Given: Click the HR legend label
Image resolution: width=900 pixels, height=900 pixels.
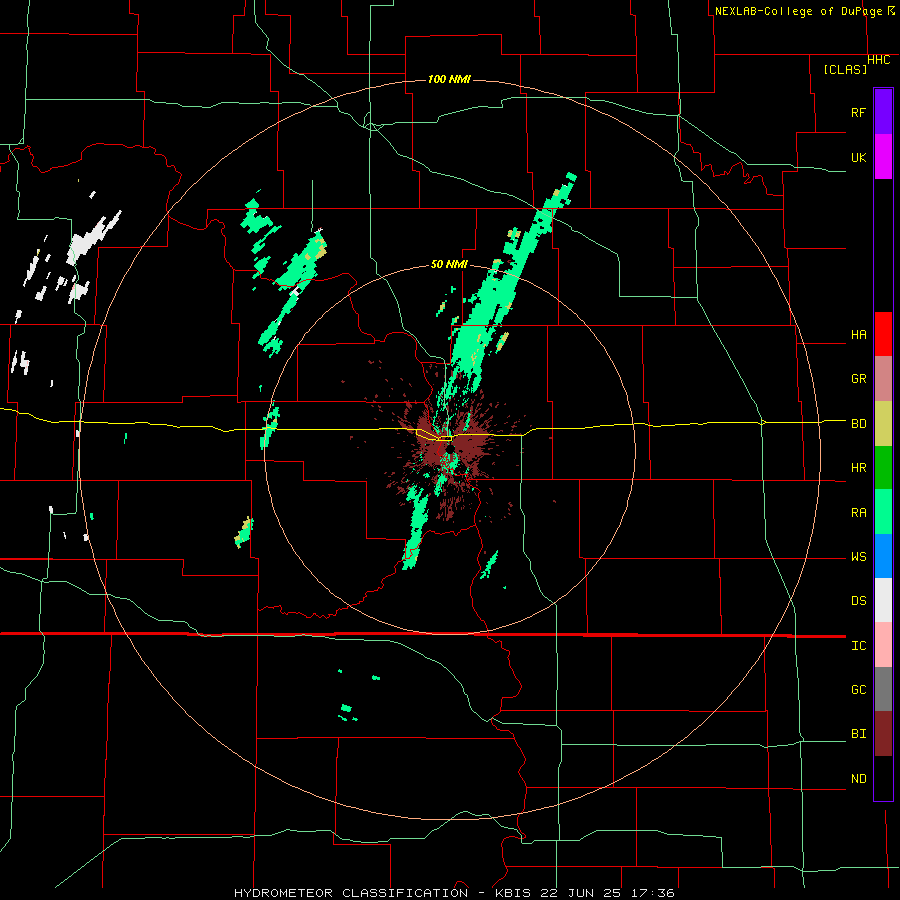Looking at the screenshot, I should pos(858,468).
